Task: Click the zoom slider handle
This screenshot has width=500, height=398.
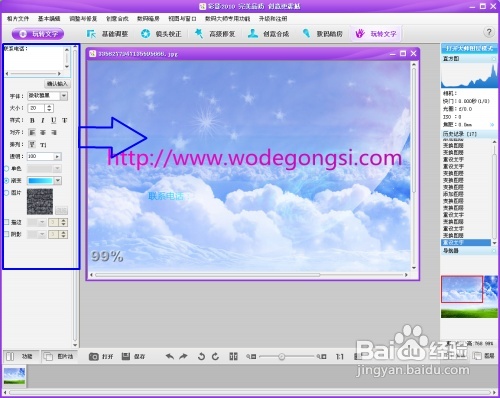Action: (x=282, y=357)
